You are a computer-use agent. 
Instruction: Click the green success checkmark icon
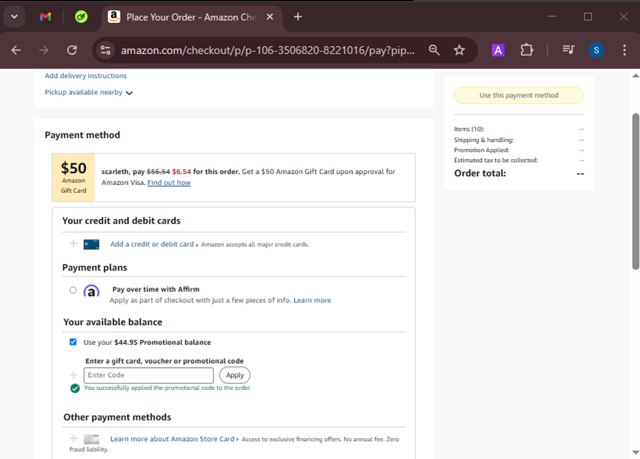click(75, 388)
